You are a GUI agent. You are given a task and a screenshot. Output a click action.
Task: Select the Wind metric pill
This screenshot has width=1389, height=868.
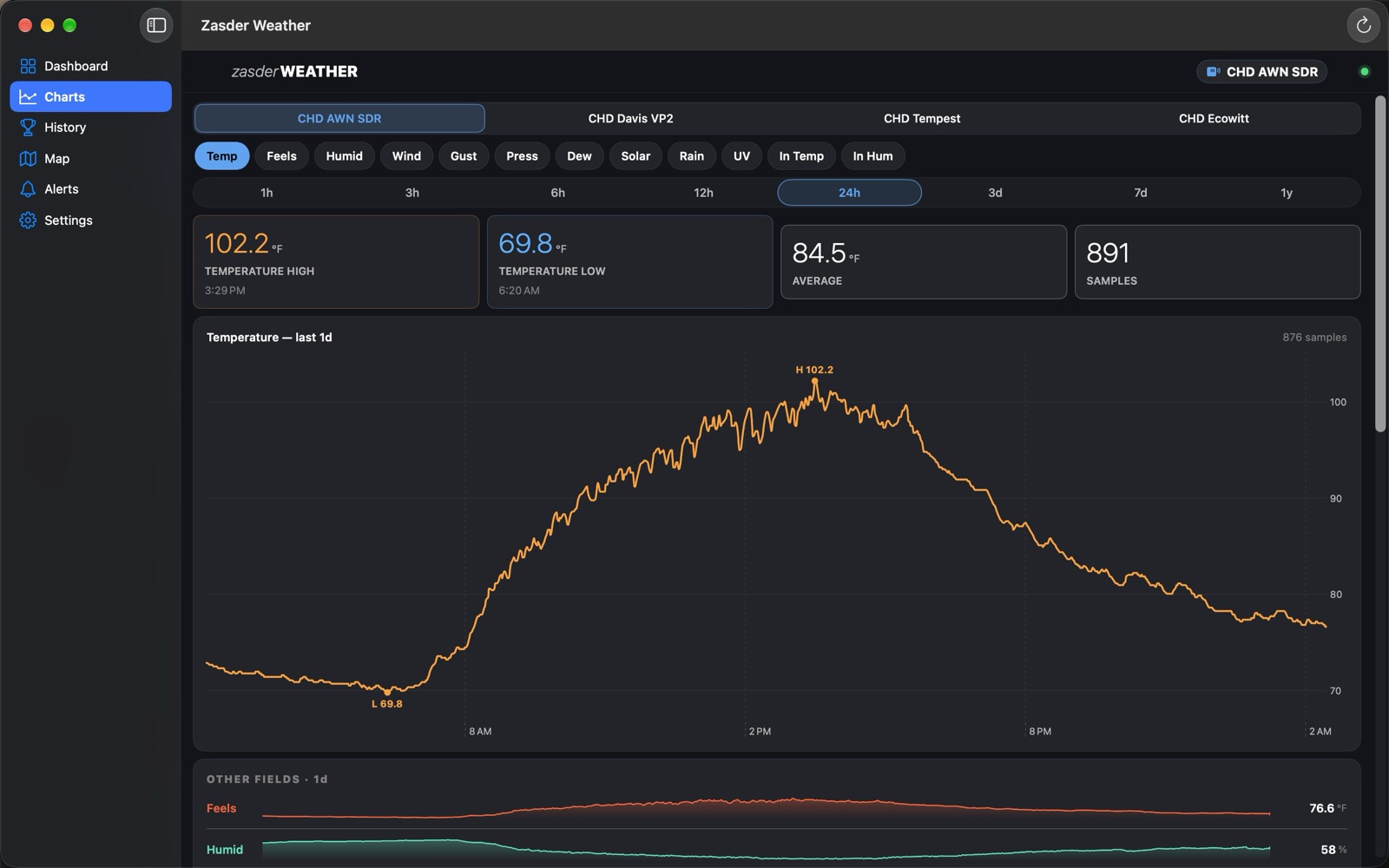pyautogui.click(x=406, y=156)
